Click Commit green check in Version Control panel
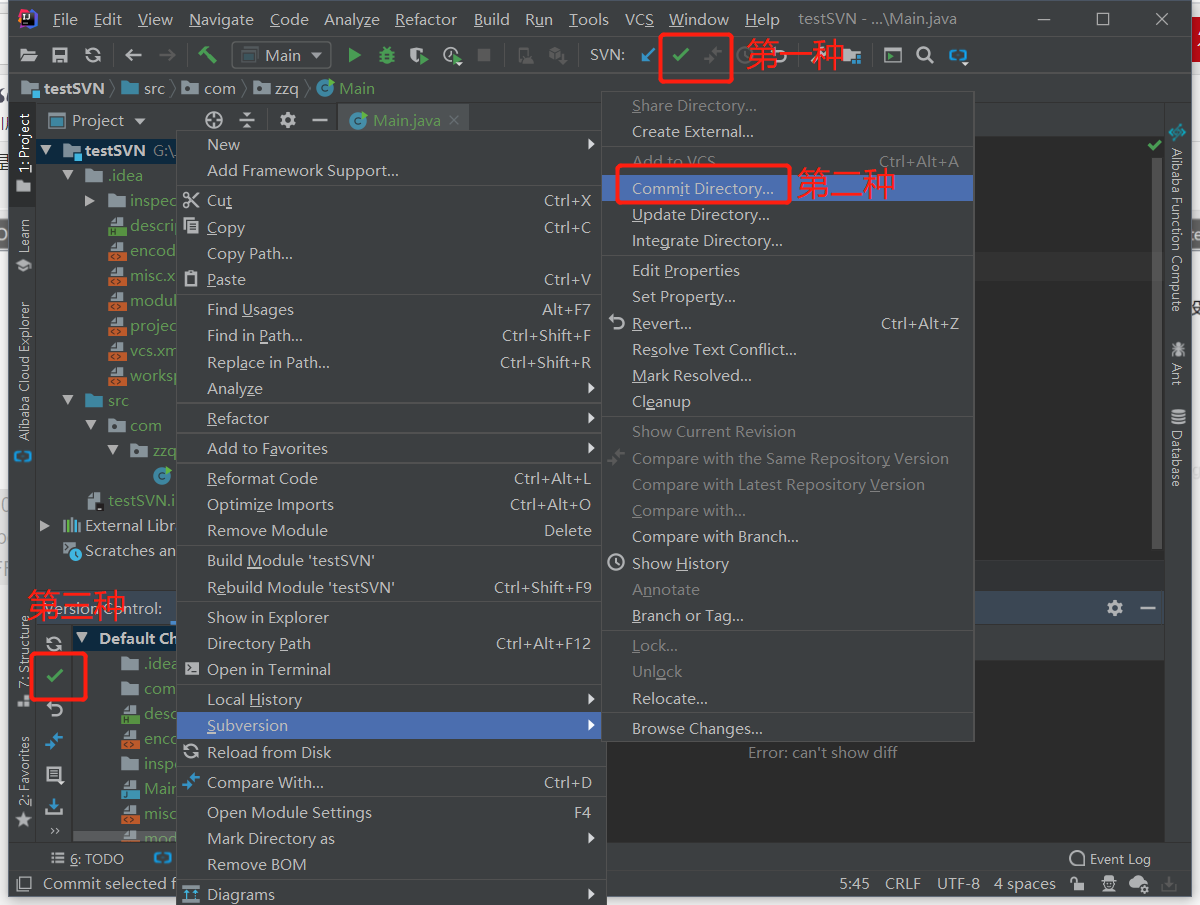1200x905 pixels. 55,676
